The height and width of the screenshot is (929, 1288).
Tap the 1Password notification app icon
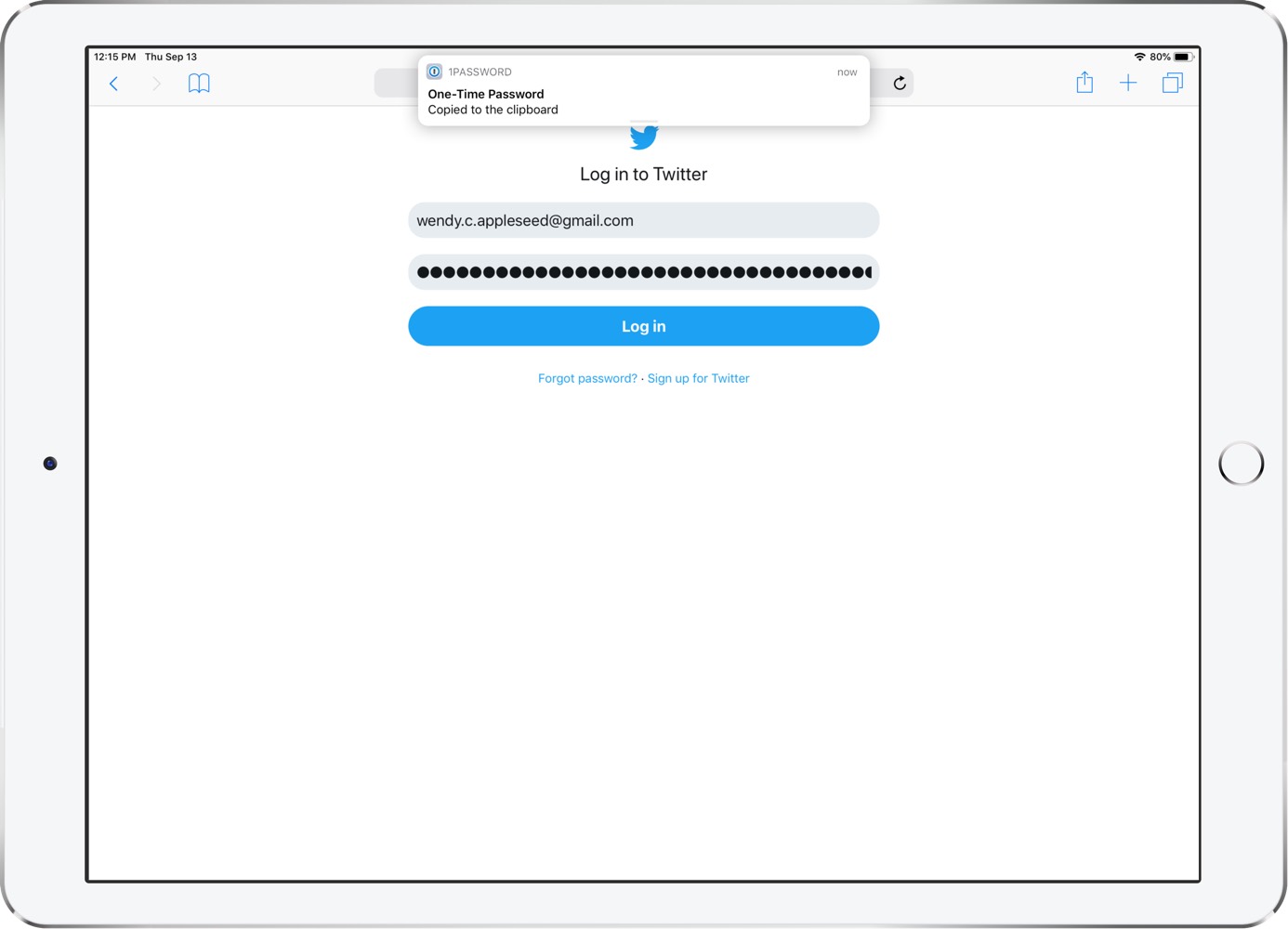click(x=434, y=72)
